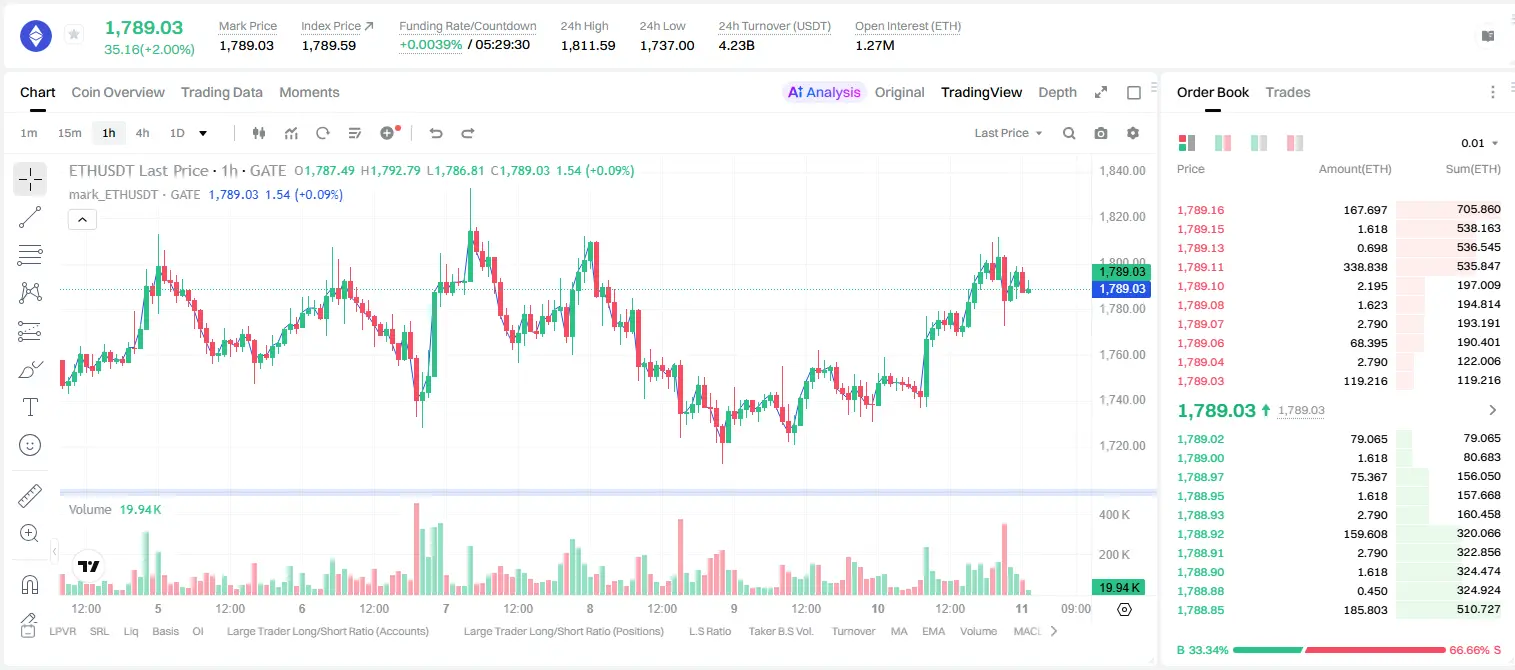Select the 1,789.16 ask price row
This screenshot has height=670, width=1515.
pos(1338,210)
